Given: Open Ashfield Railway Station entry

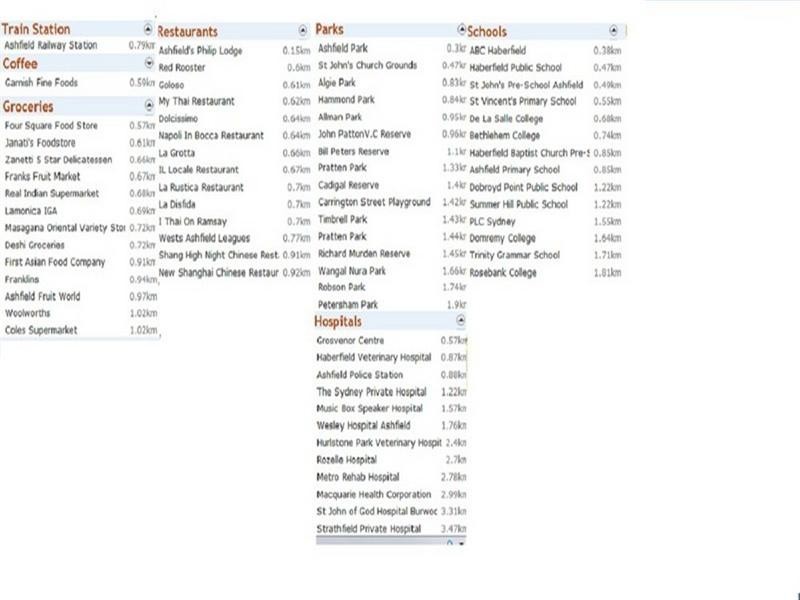Looking at the screenshot, I should click(52, 46).
